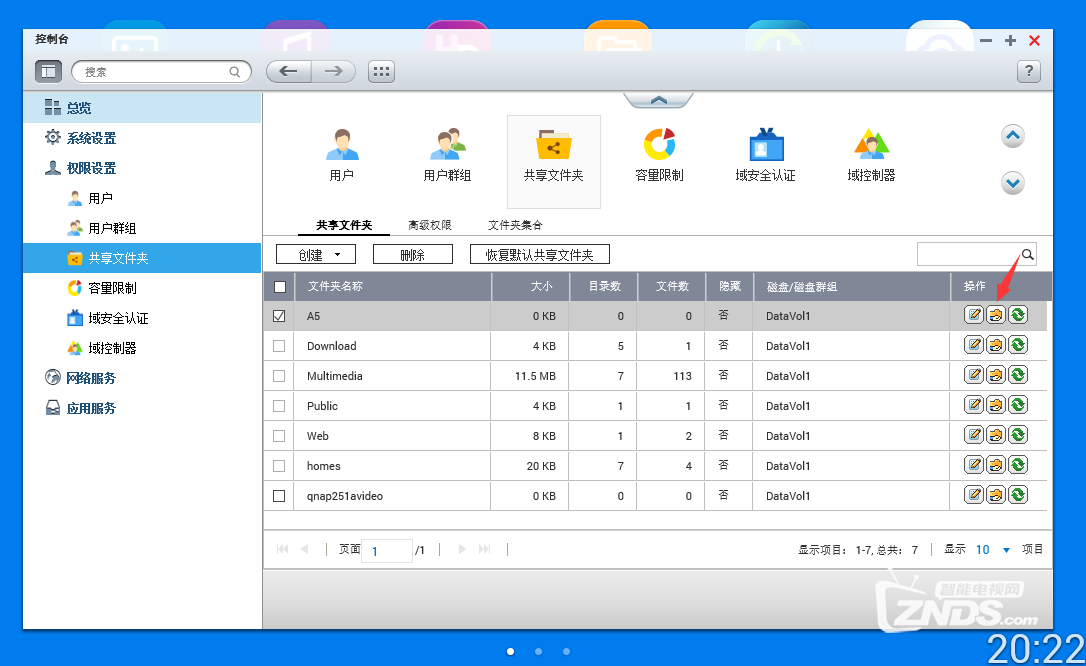Image resolution: width=1086 pixels, height=666 pixels.
Task: Check the qnap251avideo folder checkbox
Action: coord(279,496)
